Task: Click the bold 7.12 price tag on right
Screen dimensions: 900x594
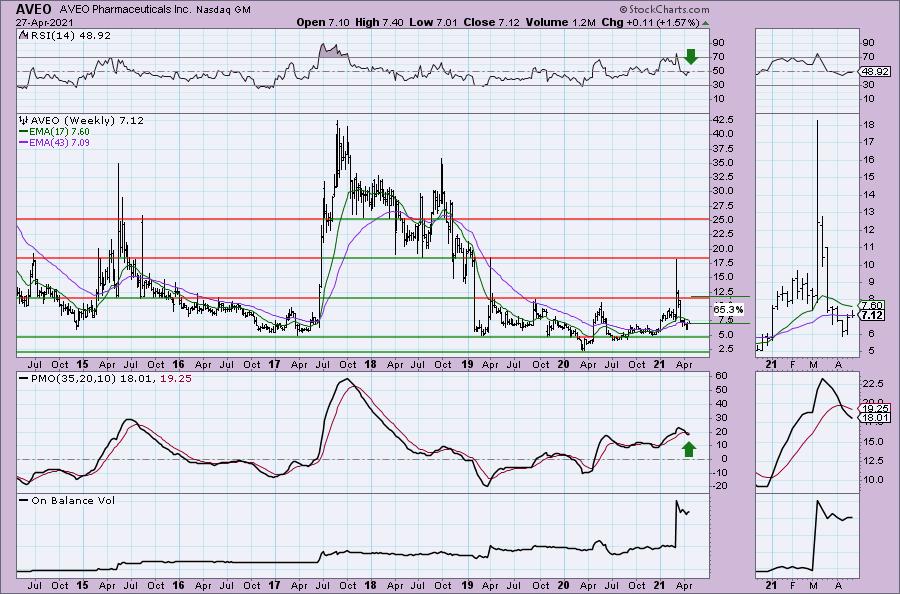Action: tap(873, 316)
